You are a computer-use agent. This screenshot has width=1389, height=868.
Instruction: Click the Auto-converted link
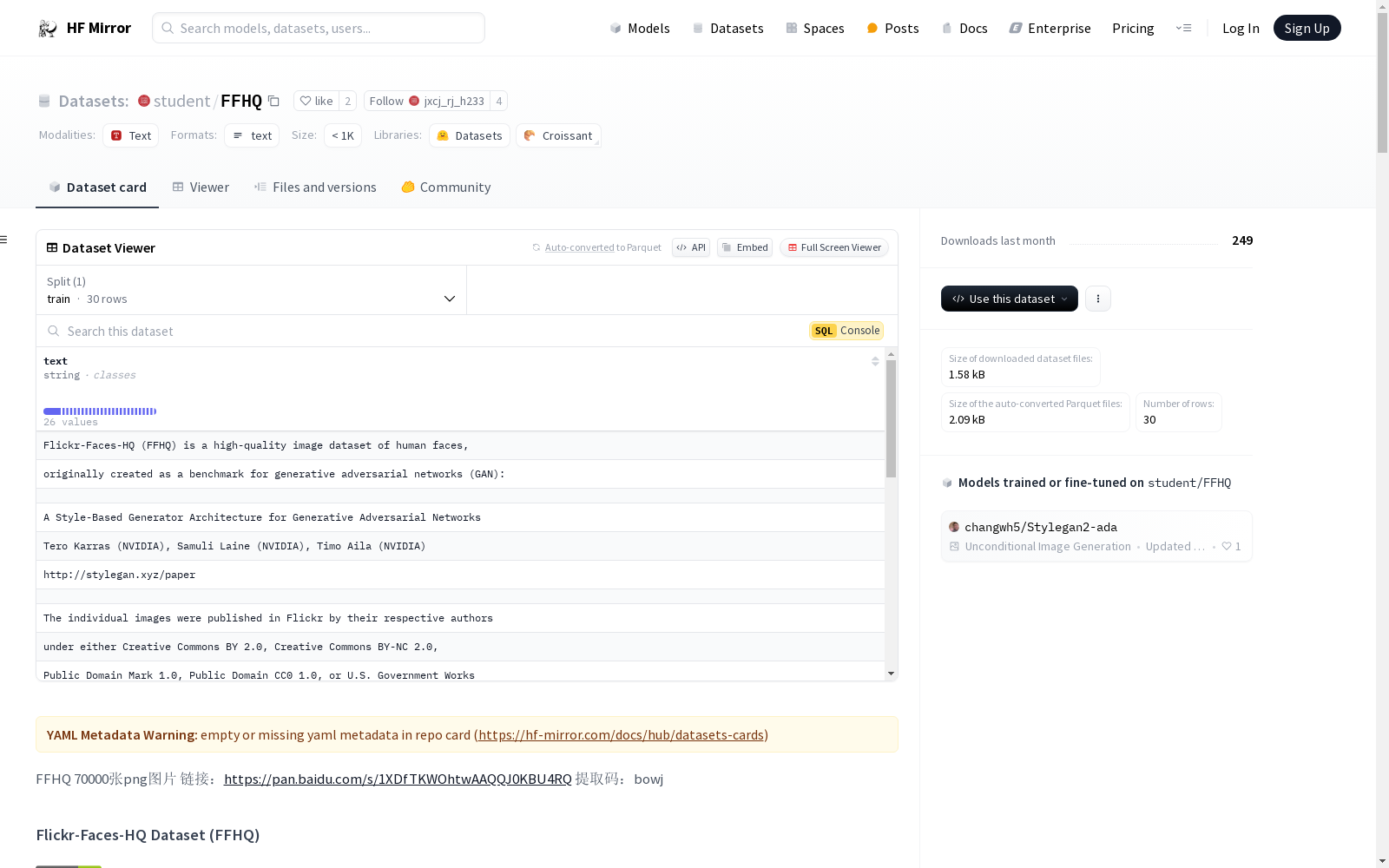pos(579,247)
